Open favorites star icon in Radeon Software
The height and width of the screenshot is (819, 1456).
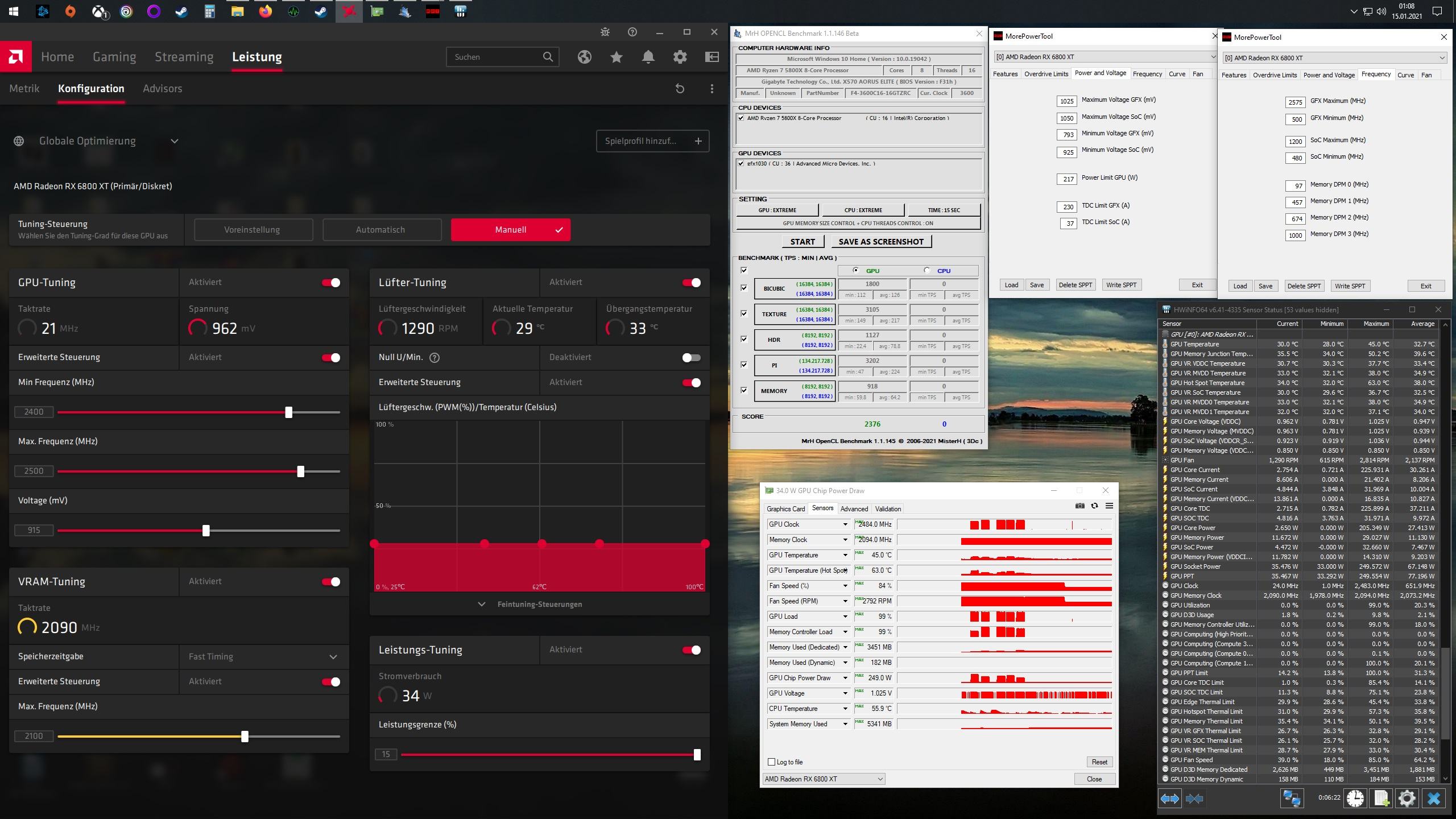click(617, 57)
